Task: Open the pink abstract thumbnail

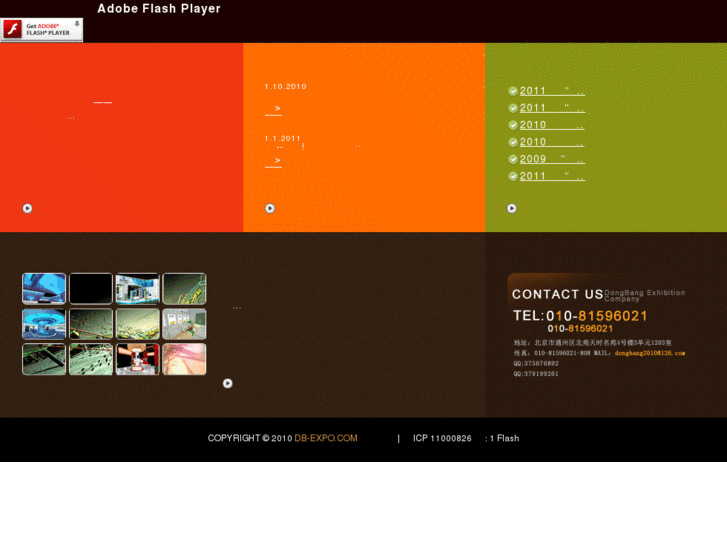Action: [185, 359]
